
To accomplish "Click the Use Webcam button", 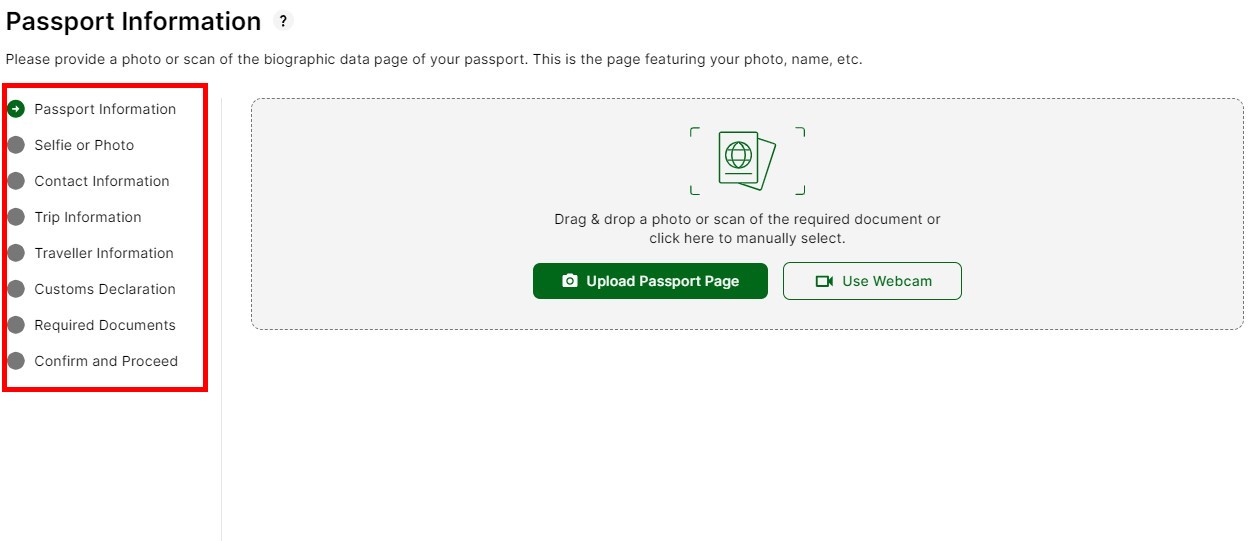I will [872, 281].
